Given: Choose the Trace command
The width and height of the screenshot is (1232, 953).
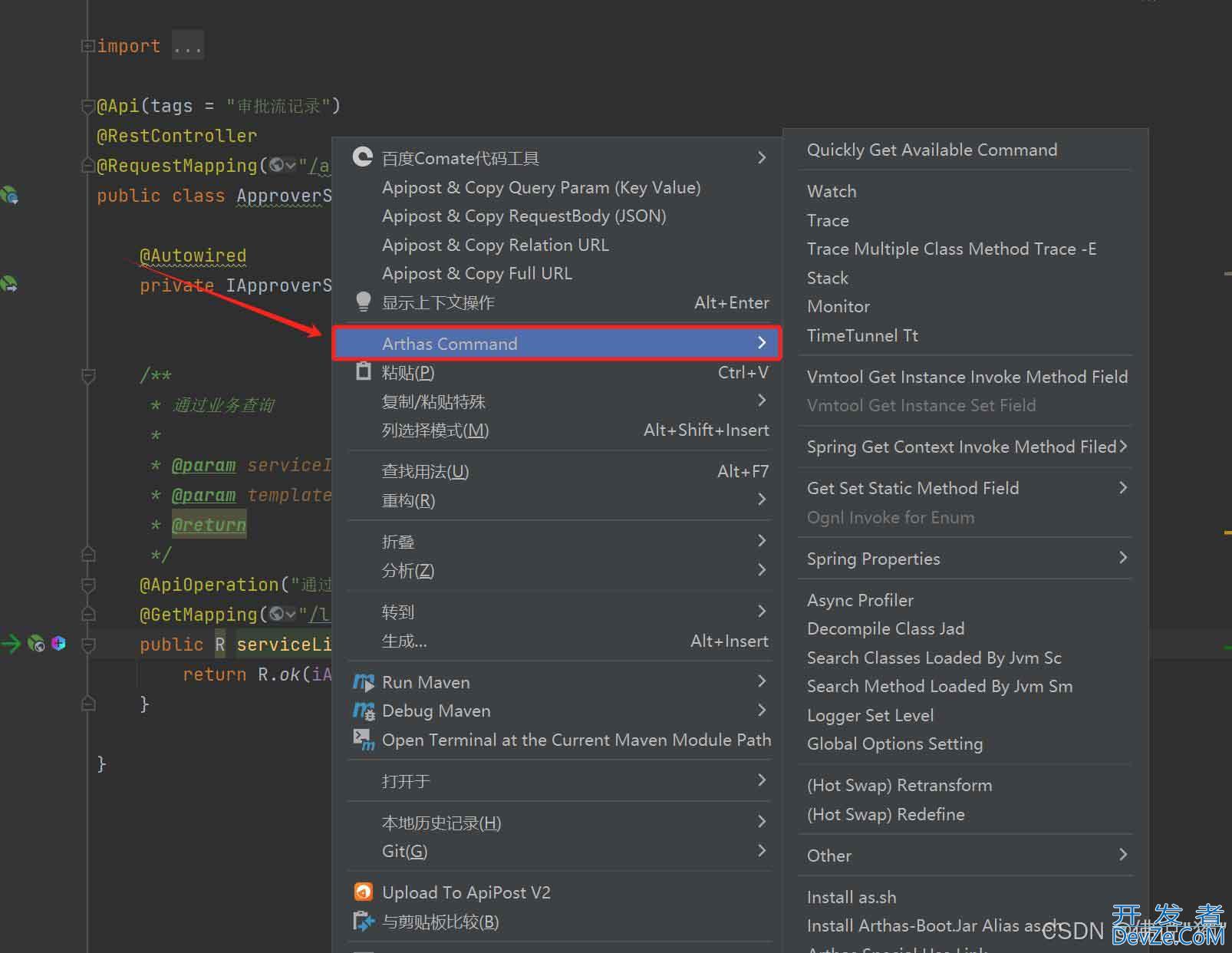Looking at the screenshot, I should pyautogui.click(x=965, y=220).
